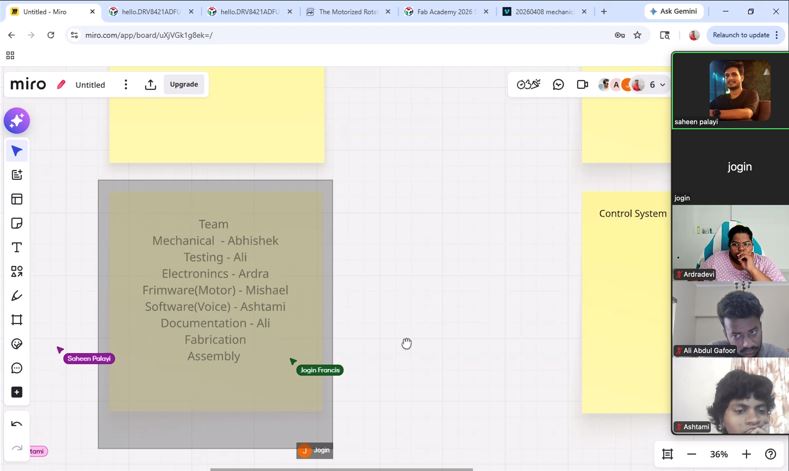Open the export/share board icon

pos(150,85)
